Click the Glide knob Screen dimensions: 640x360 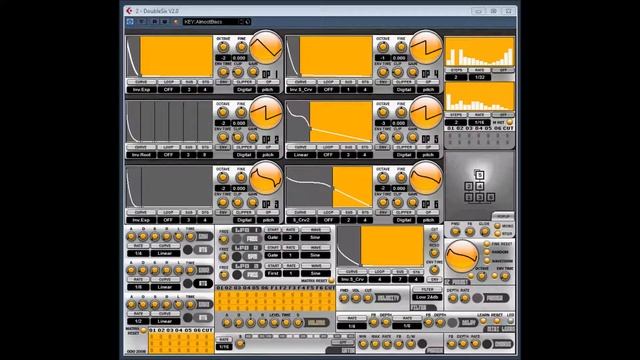click(484, 232)
